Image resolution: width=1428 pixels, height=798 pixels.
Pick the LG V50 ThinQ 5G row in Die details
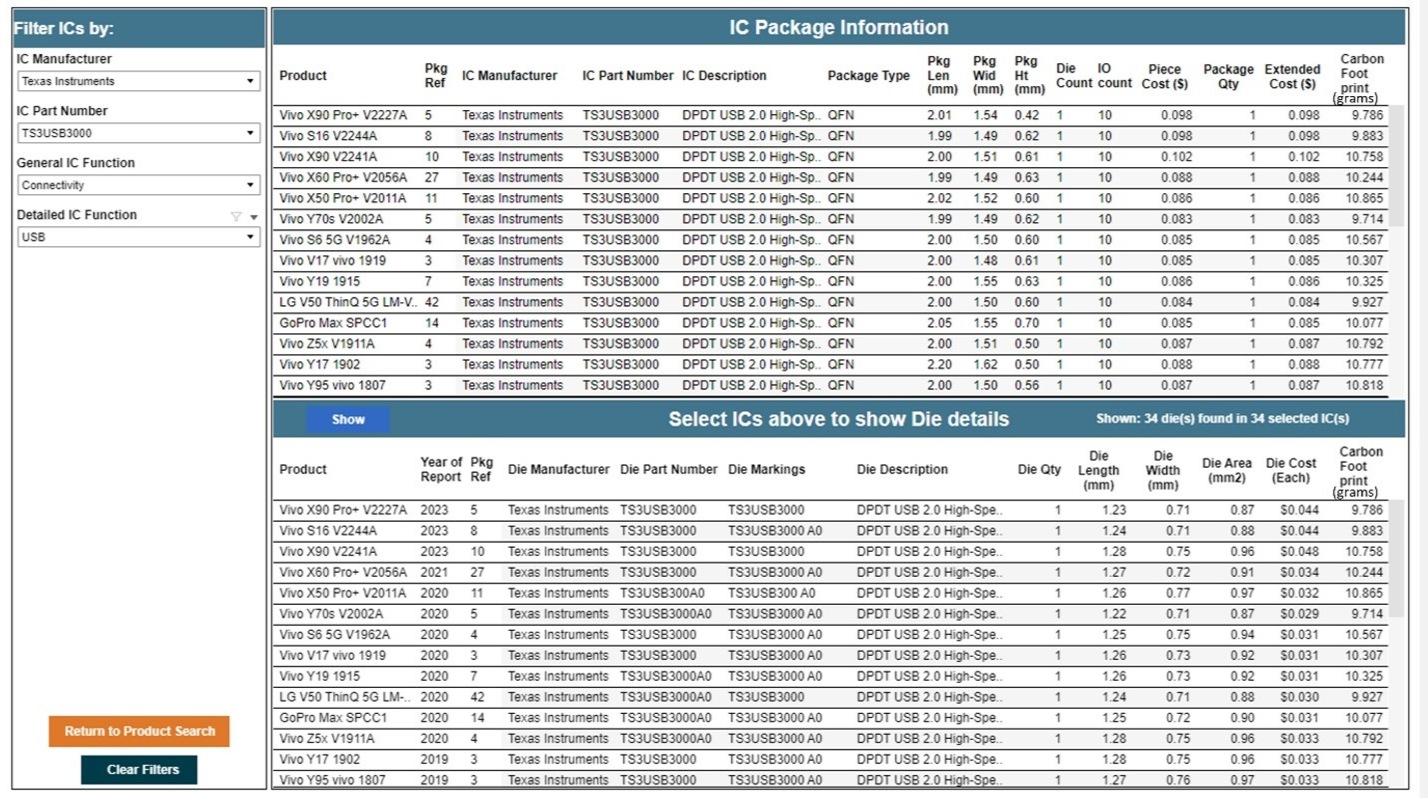click(344, 697)
